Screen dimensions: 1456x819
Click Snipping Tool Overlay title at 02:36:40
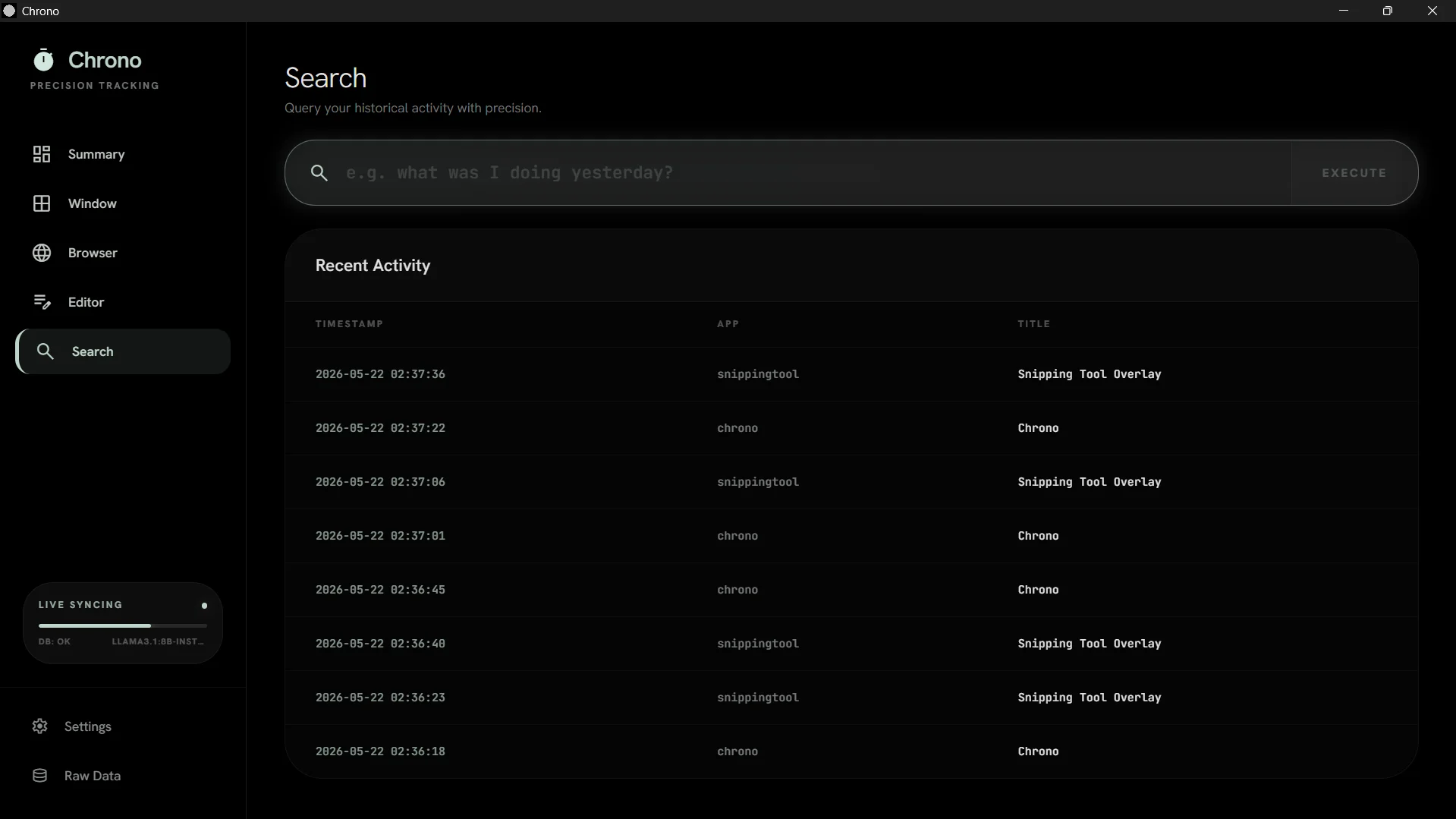[1090, 644]
